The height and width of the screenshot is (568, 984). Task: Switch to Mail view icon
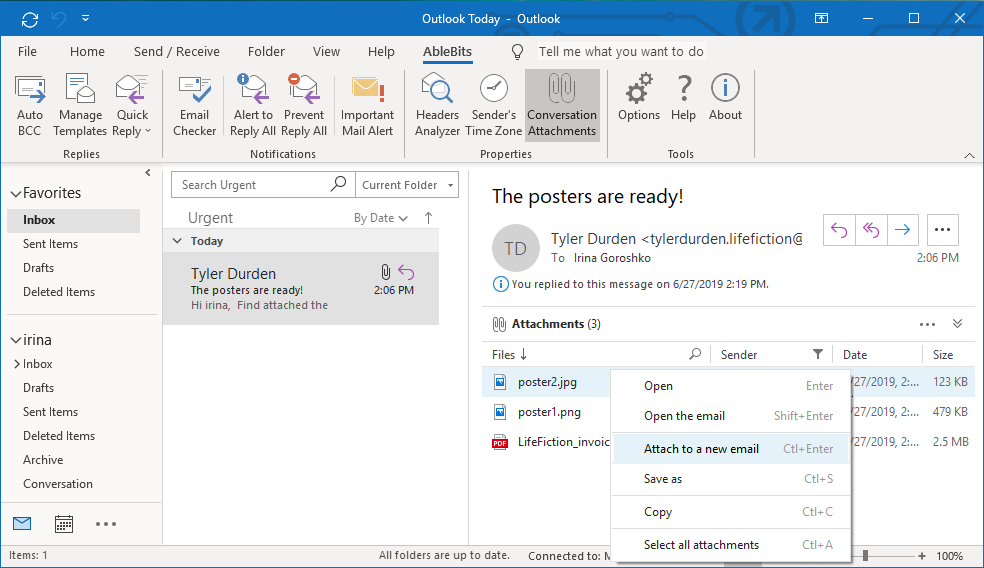click(22, 523)
